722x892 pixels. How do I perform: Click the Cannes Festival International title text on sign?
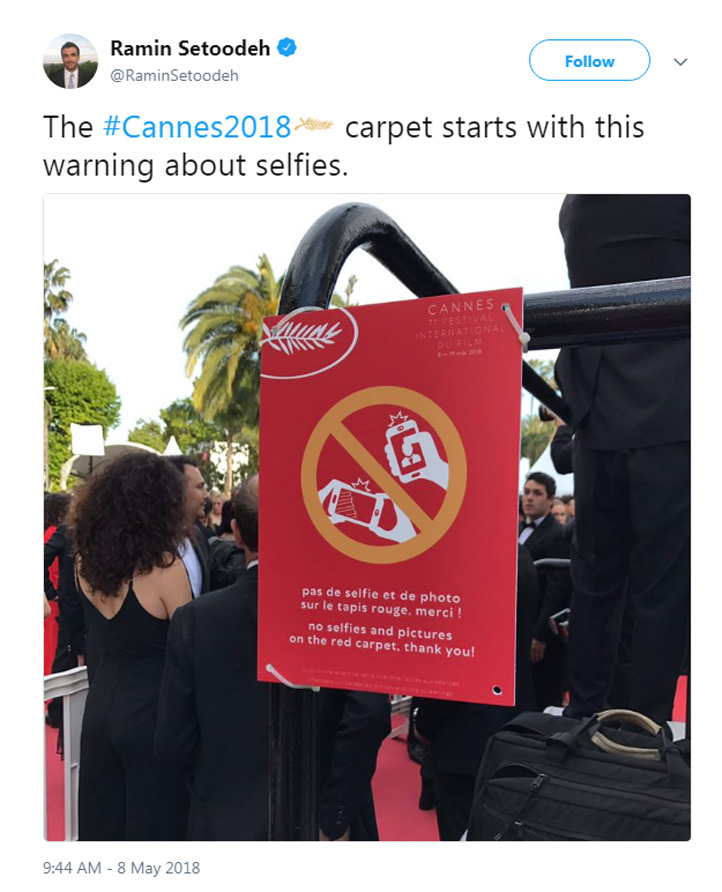(x=461, y=327)
